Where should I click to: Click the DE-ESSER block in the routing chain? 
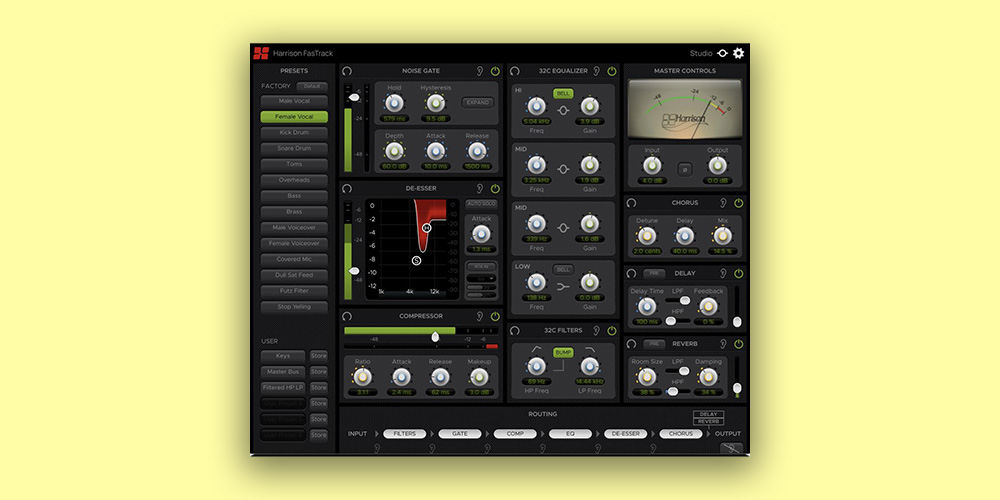[625, 434]
